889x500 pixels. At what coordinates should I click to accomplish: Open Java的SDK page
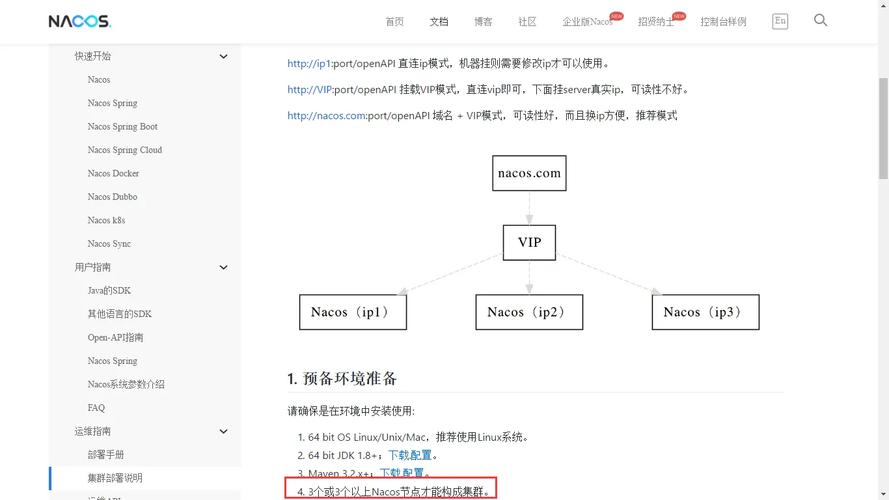[x=109, y=290]
